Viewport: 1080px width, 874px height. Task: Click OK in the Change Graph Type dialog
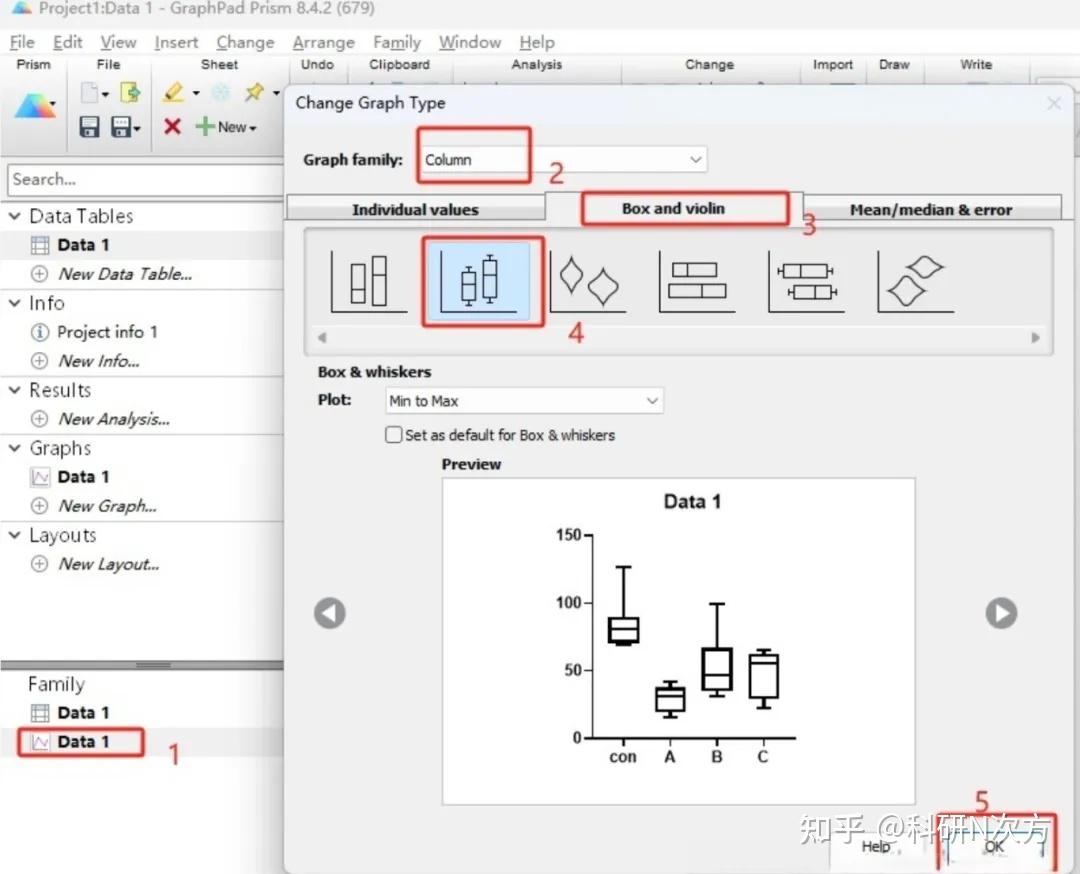pos(994,846)
